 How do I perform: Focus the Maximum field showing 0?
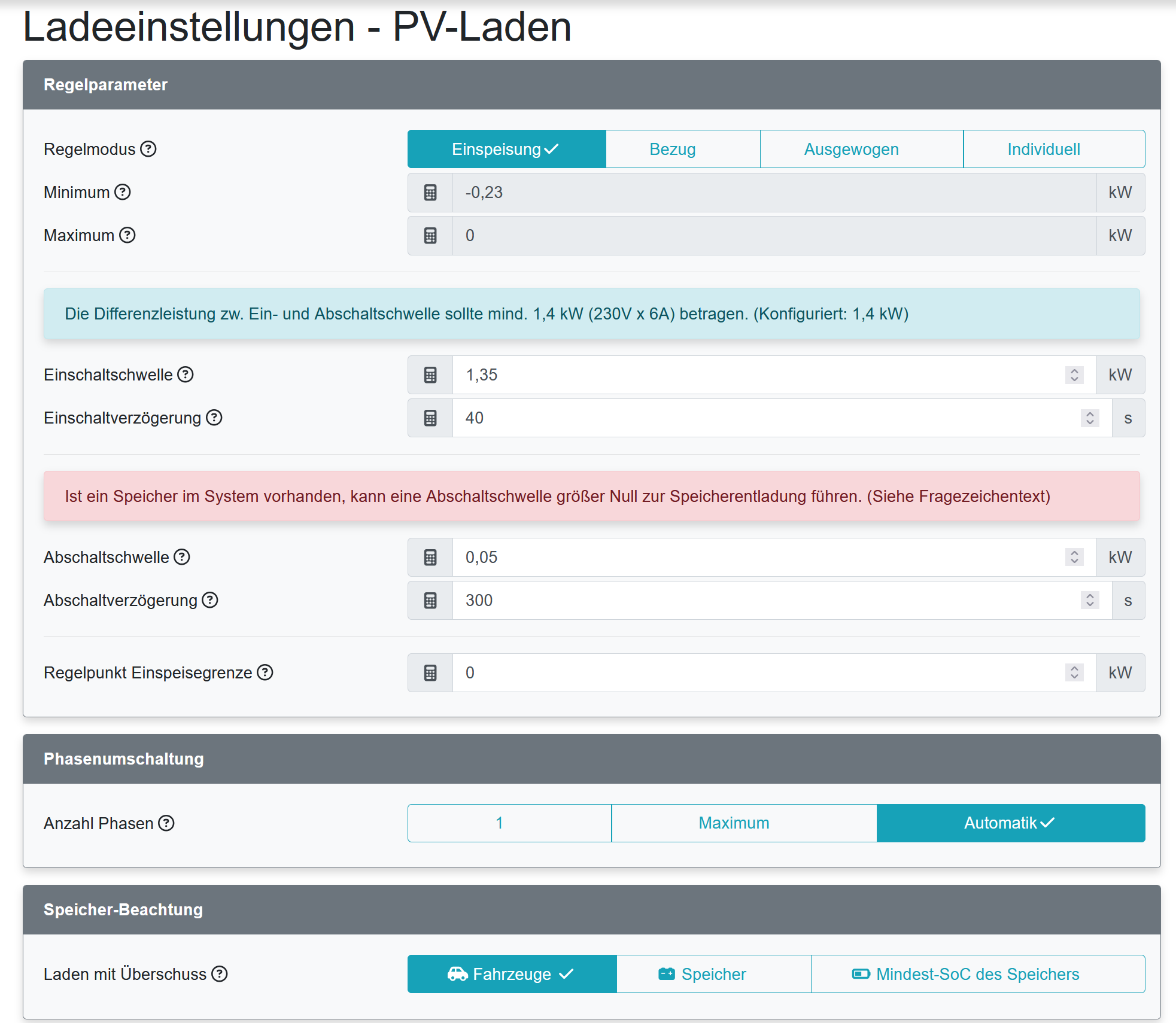coord(774,236)
